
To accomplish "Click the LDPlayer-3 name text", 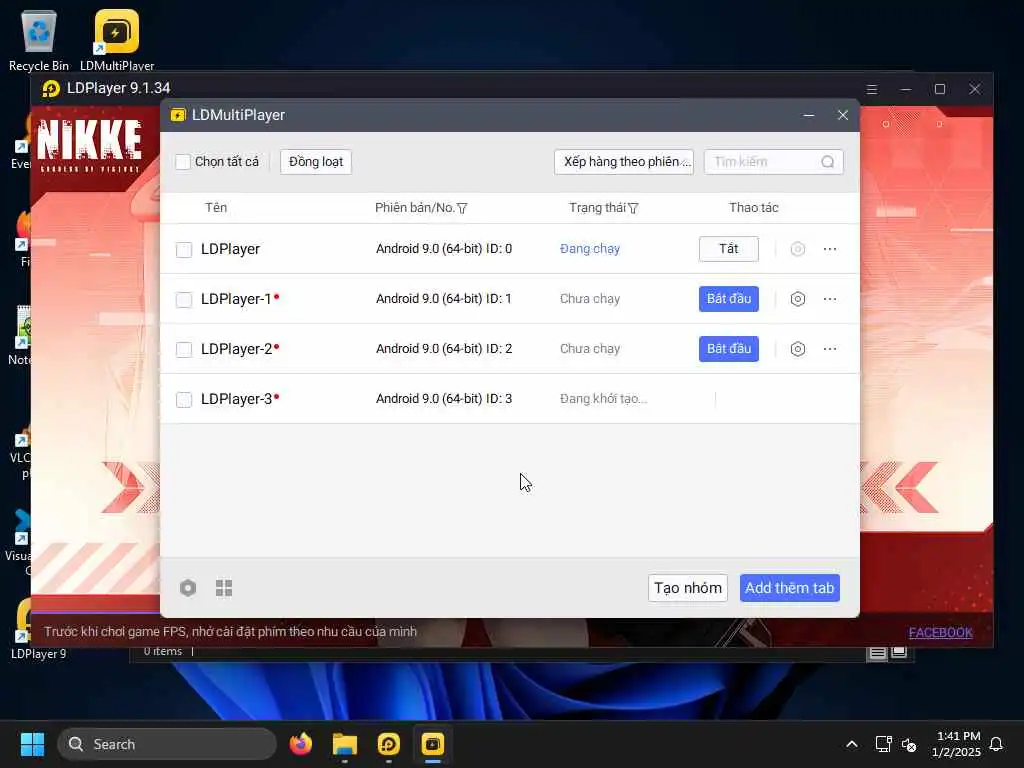I will 236,399.
